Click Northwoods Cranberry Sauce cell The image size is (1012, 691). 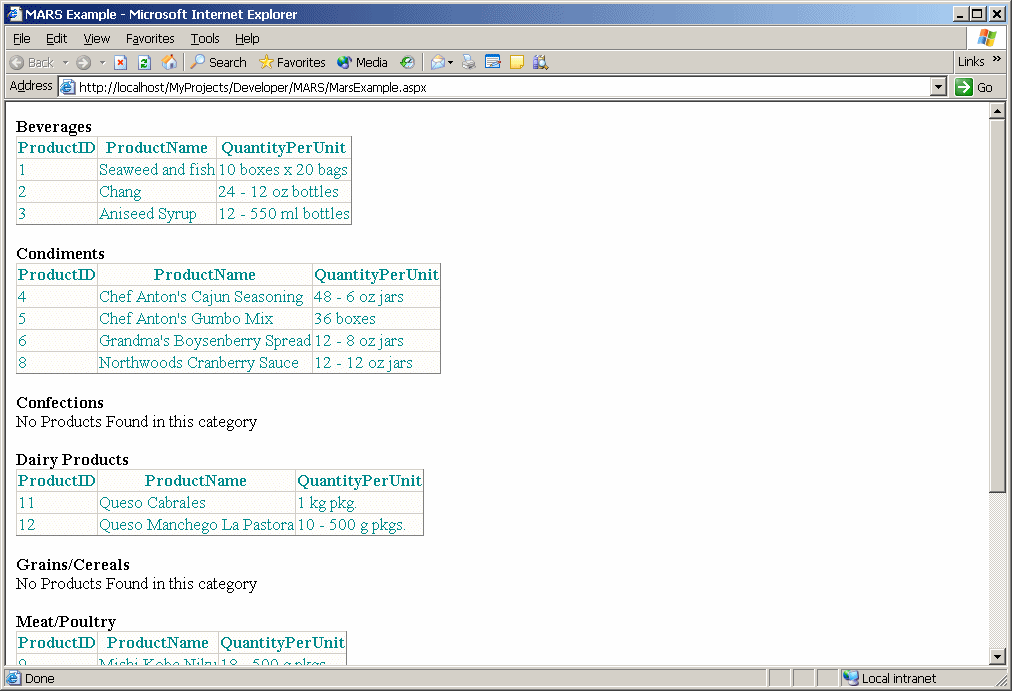coord(205,363)
